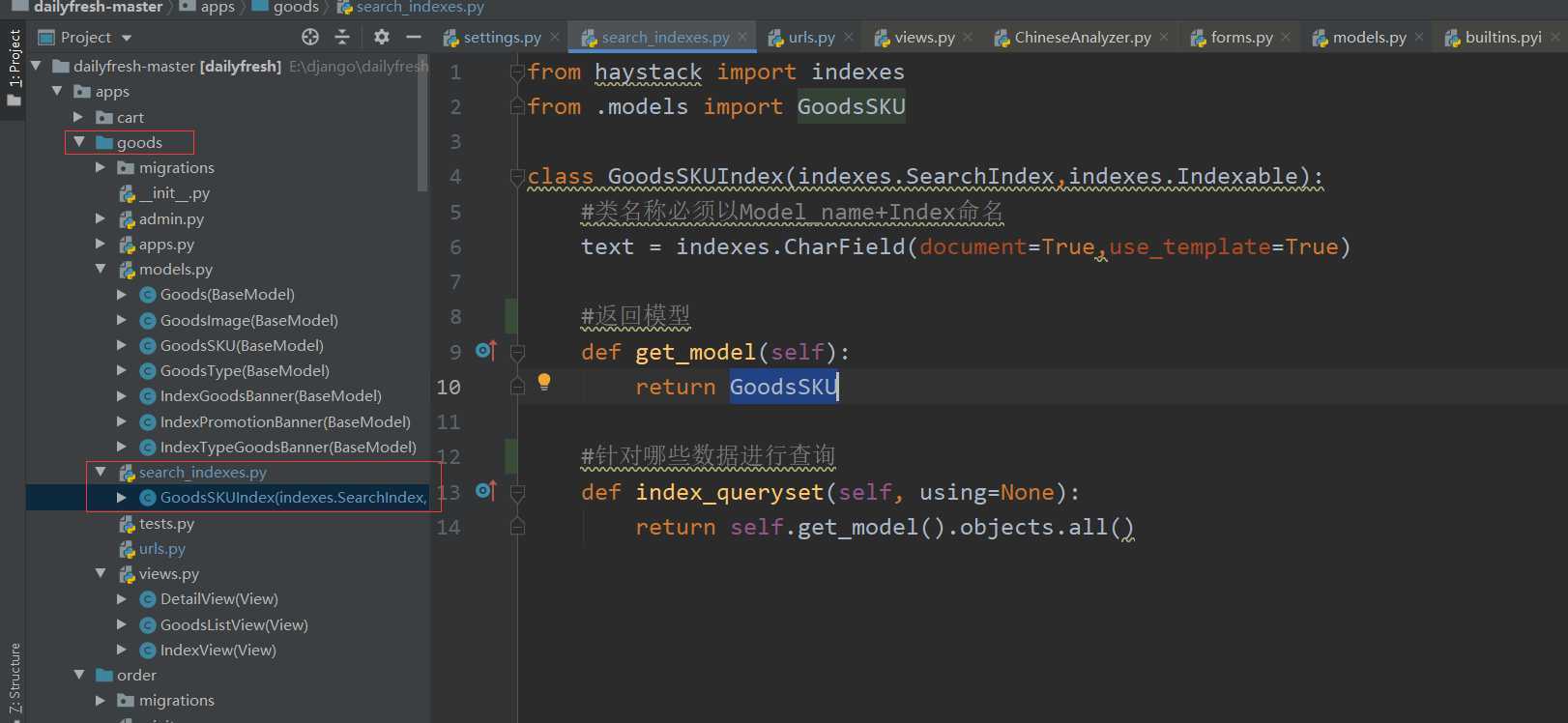1568x723 pixels.
Task: Open the Z: Structure tool window button
Action: [14, 679]
